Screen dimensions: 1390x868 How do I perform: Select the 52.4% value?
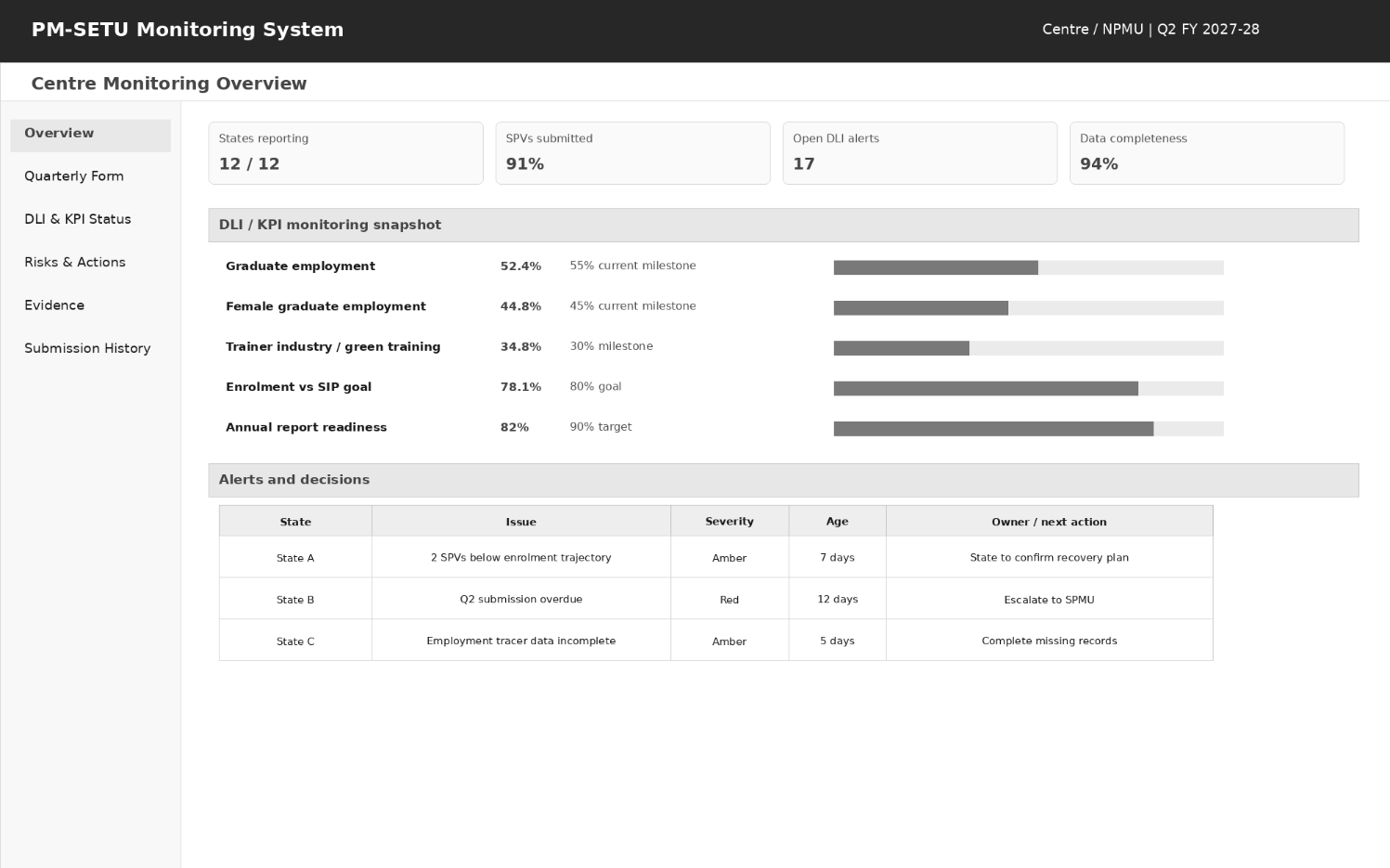[x=520, y=266]
